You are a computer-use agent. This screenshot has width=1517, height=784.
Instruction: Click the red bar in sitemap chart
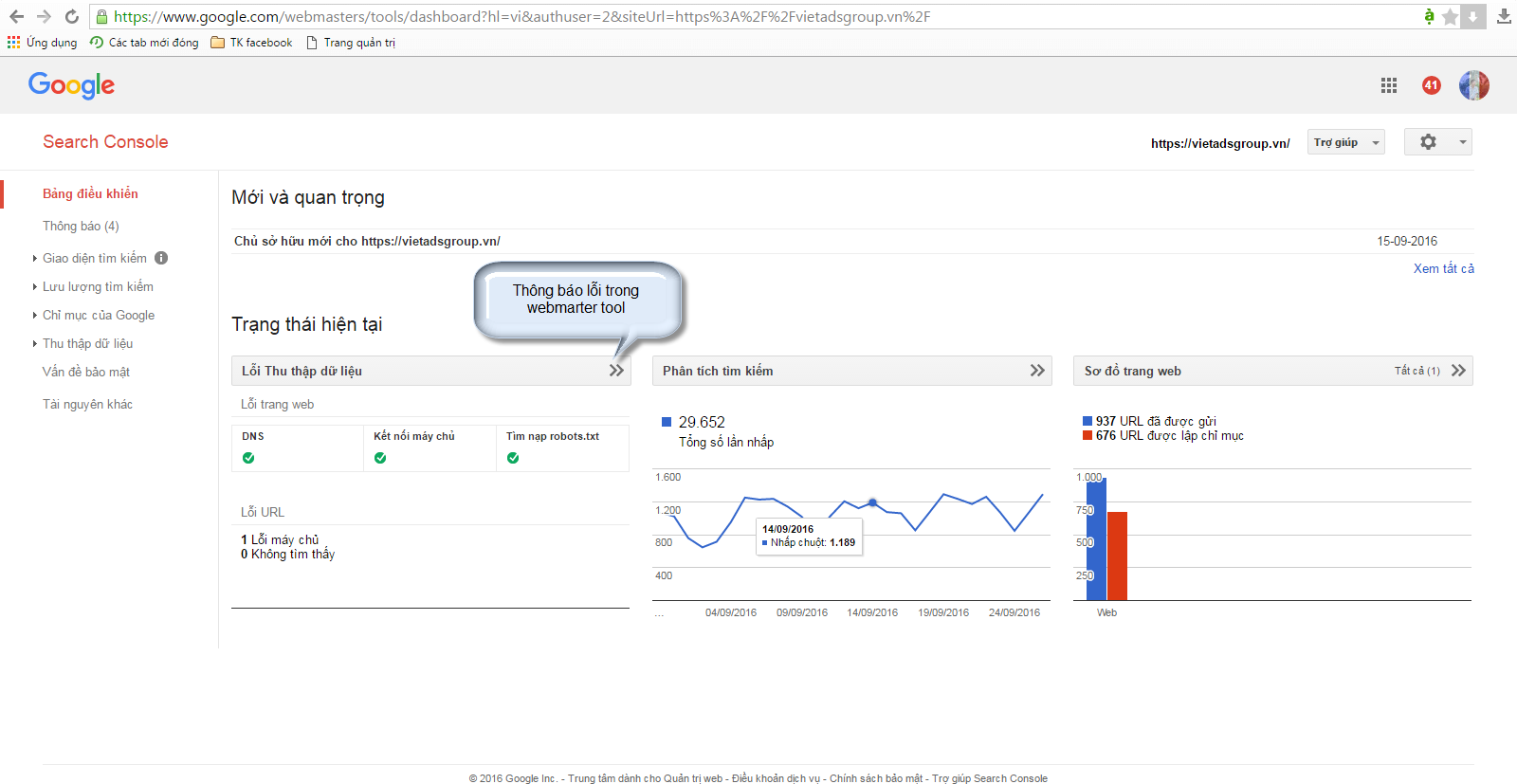tap(1117, 556)
